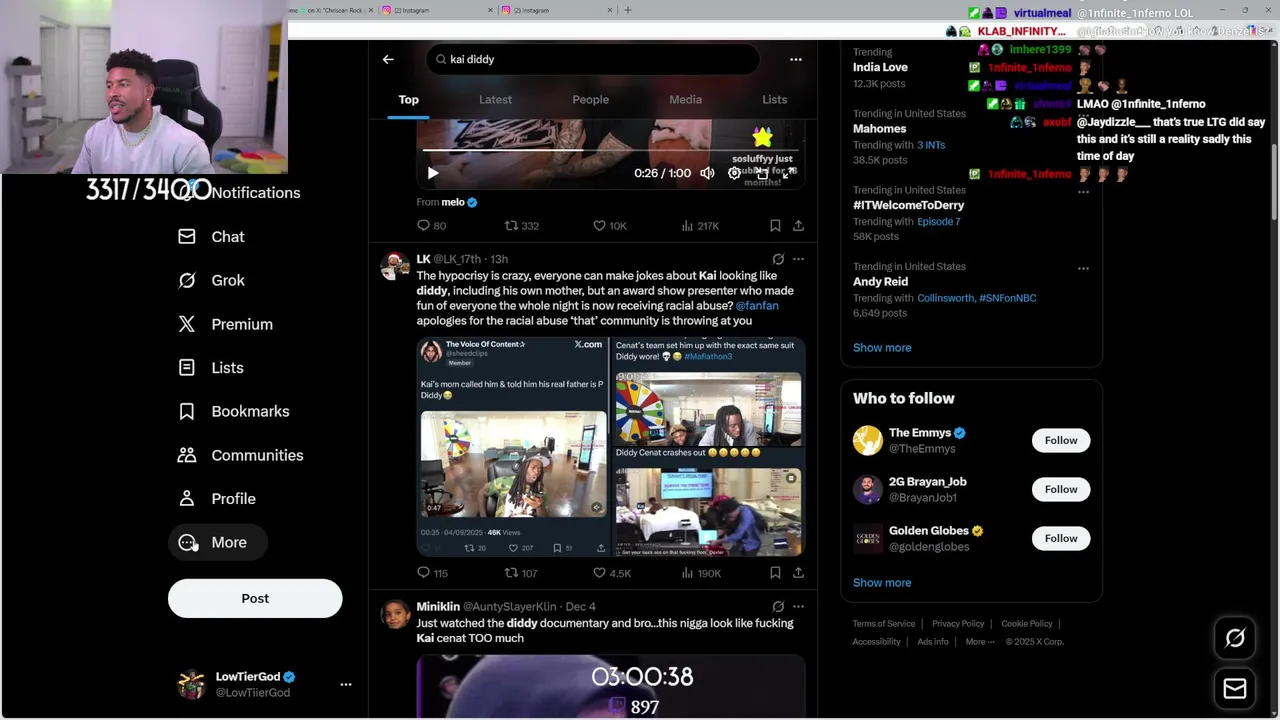Switch to the Top tab
The width and height of the screenshot is (1280, 720).
click(409, 99)
